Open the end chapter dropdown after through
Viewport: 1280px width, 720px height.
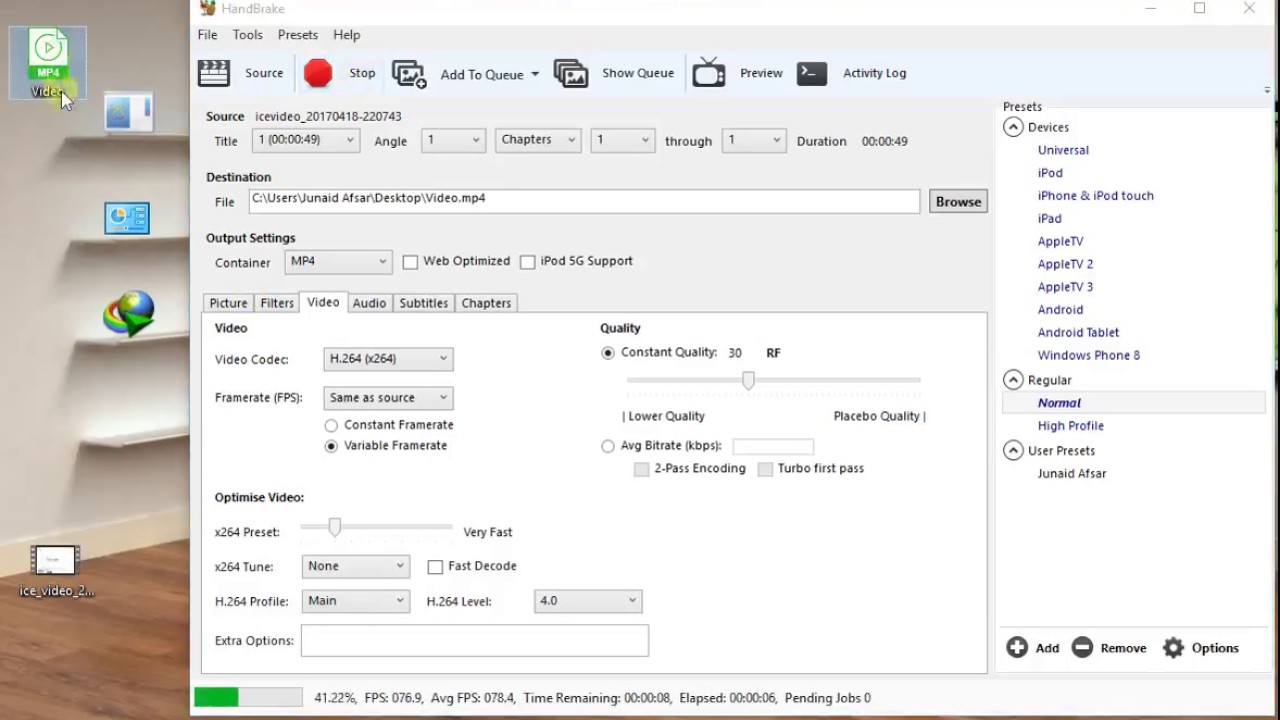[x=754, y=140]
